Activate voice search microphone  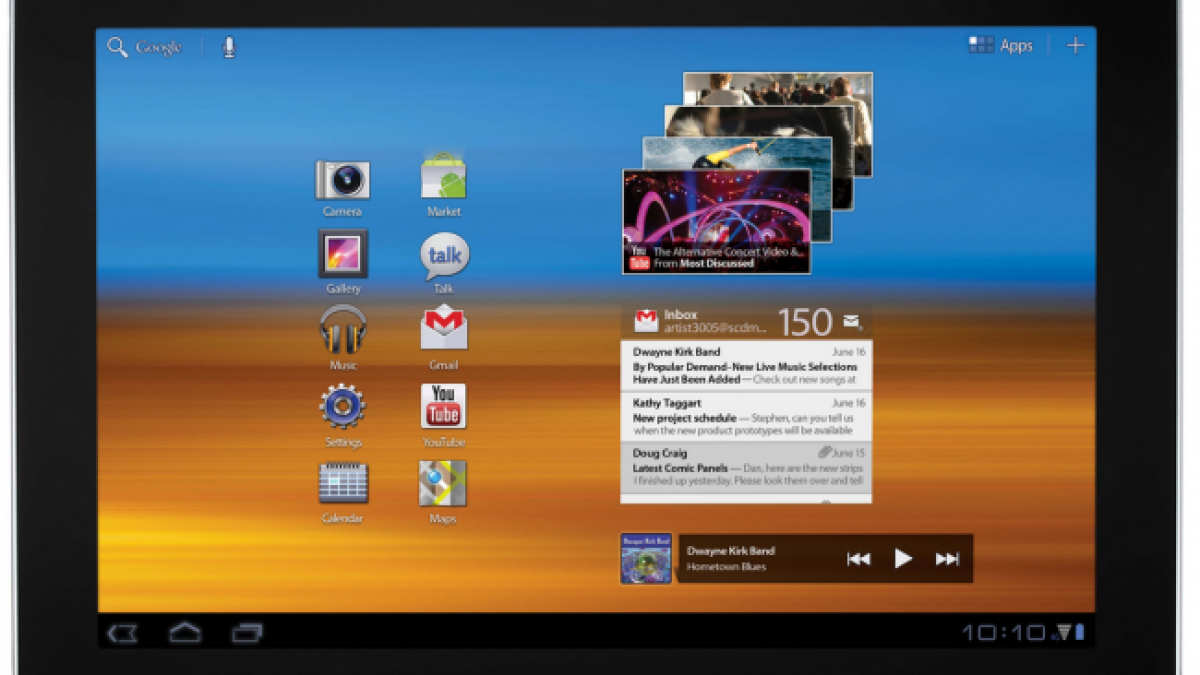pos(229,47)
